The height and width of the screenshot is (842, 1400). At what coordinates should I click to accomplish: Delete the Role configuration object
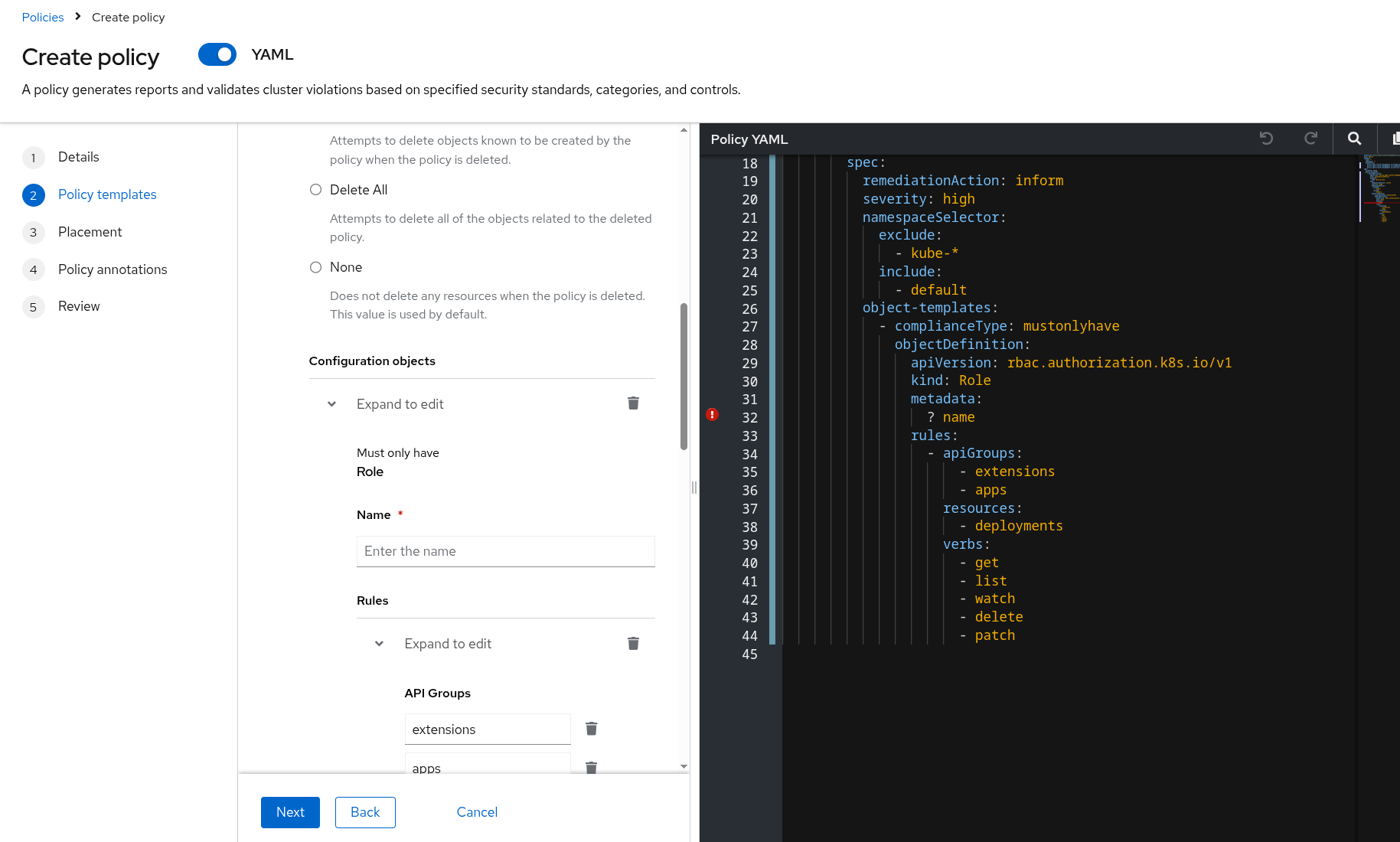point(633,403)
